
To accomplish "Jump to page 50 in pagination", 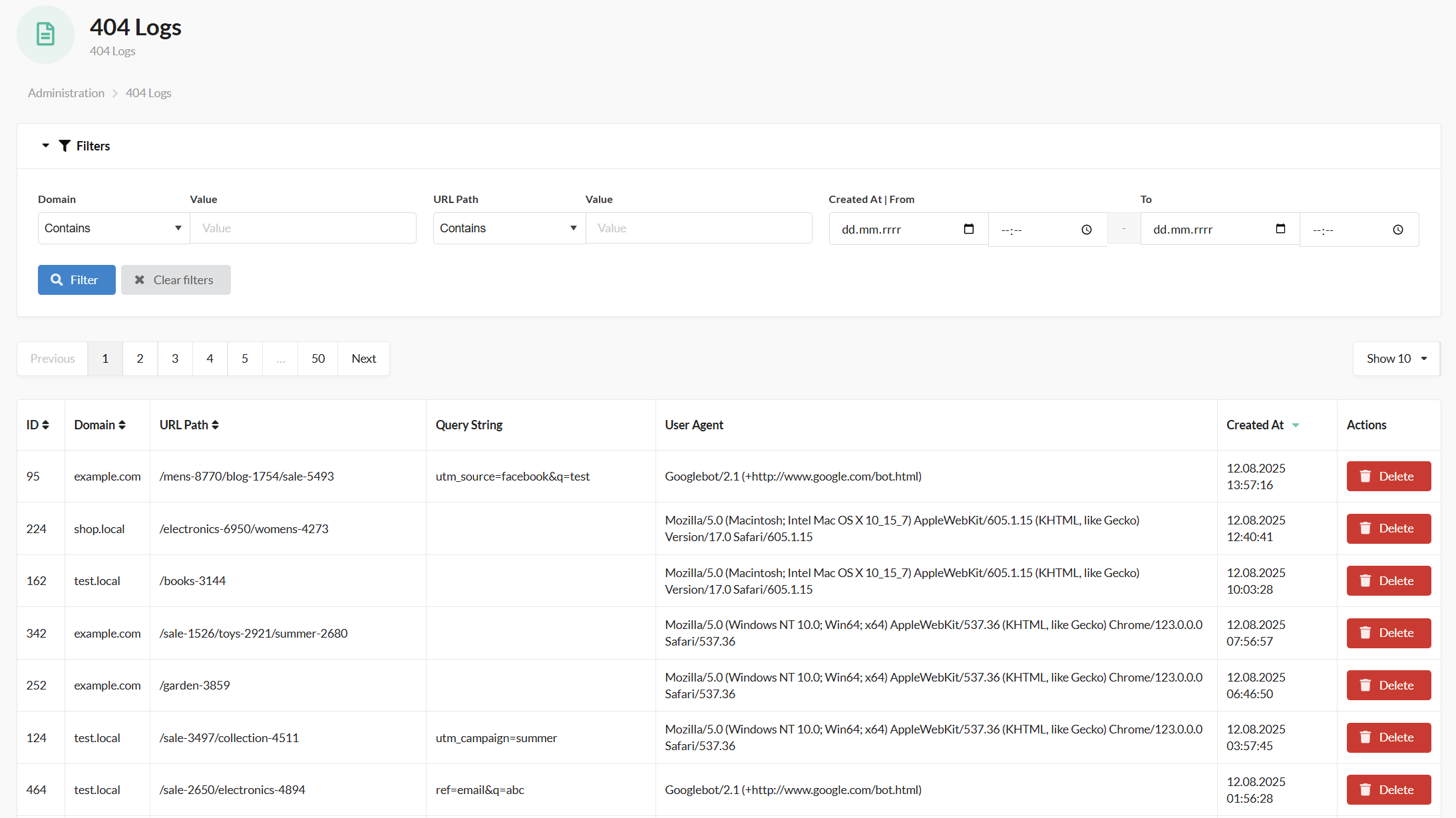I will coord(318,359).
